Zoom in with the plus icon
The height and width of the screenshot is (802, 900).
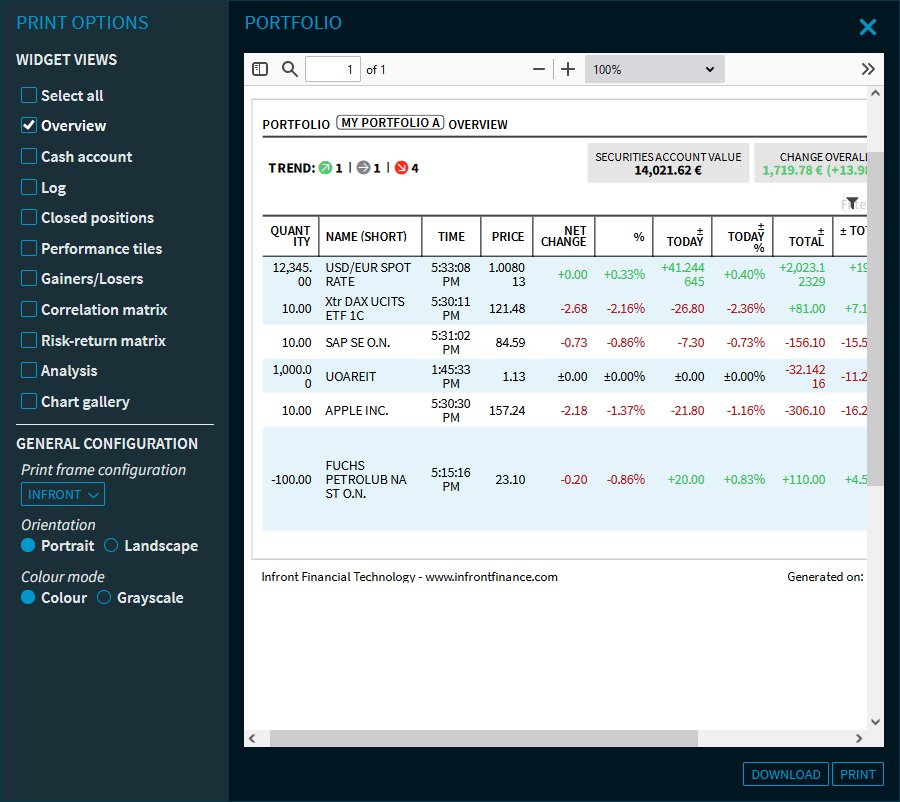tap(568, 69)
